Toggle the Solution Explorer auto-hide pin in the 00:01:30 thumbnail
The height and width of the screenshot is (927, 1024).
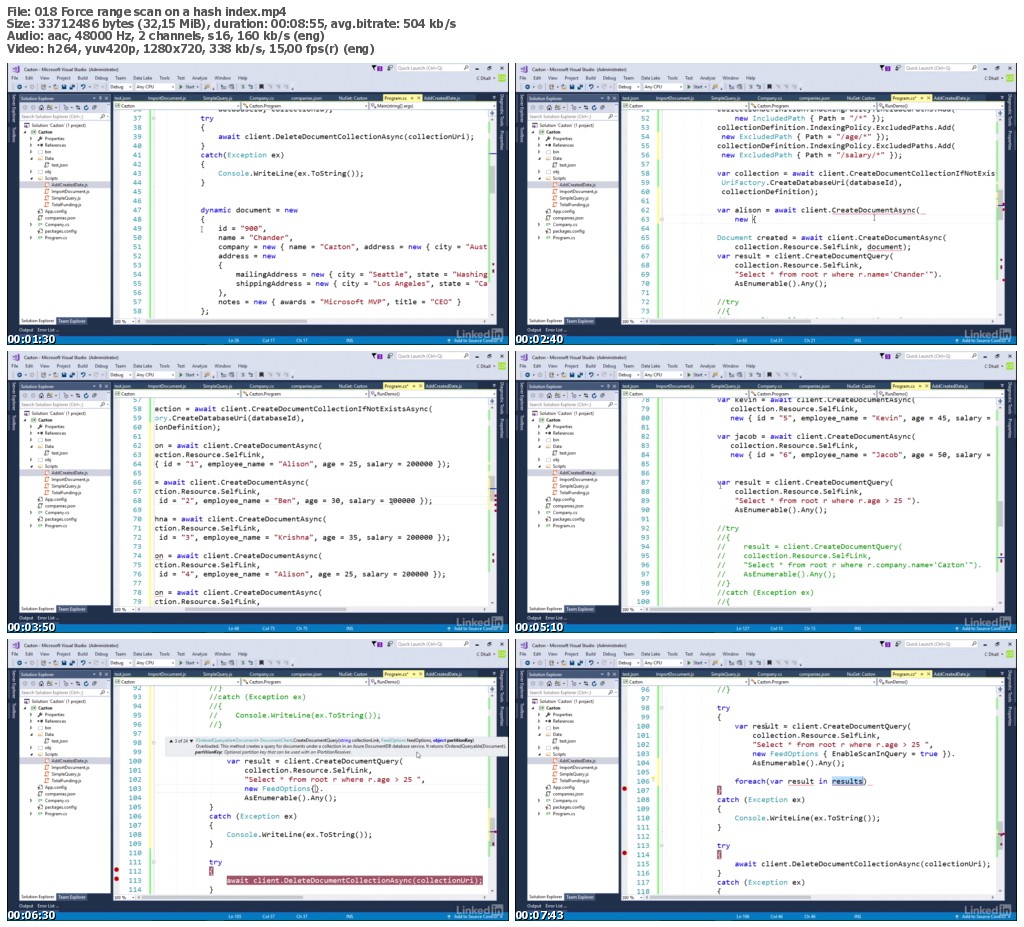[x=101, y=99]
